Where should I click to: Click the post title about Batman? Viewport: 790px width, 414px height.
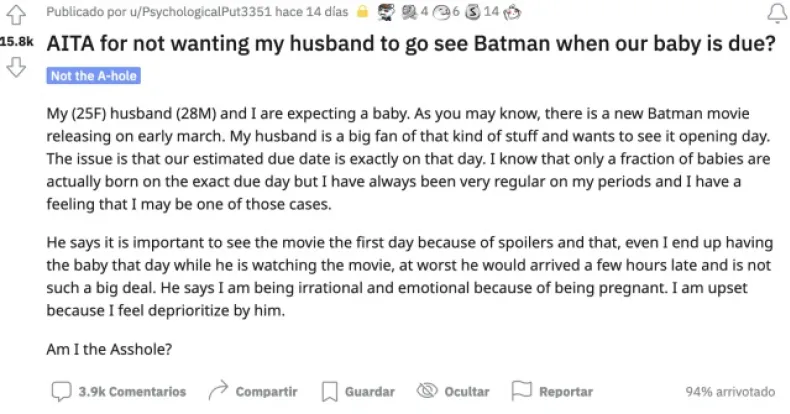[412, 44]
